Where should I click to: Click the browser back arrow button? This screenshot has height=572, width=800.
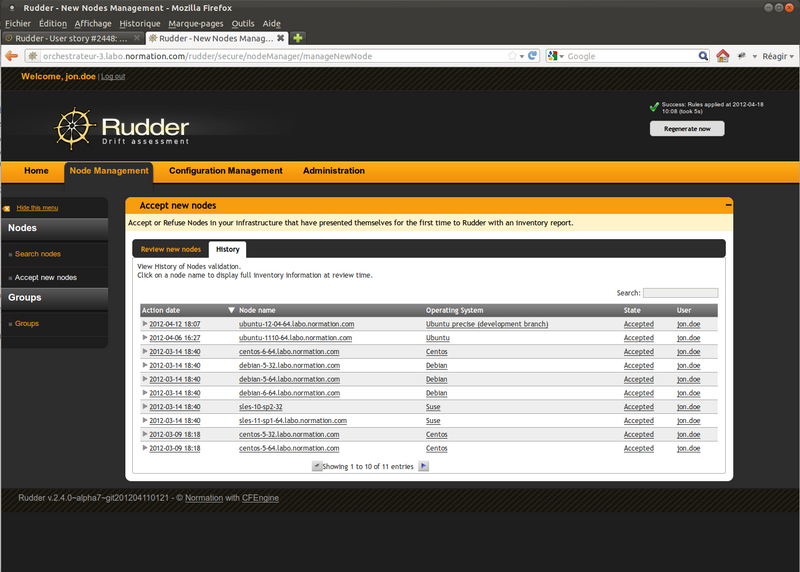[12, 56]
